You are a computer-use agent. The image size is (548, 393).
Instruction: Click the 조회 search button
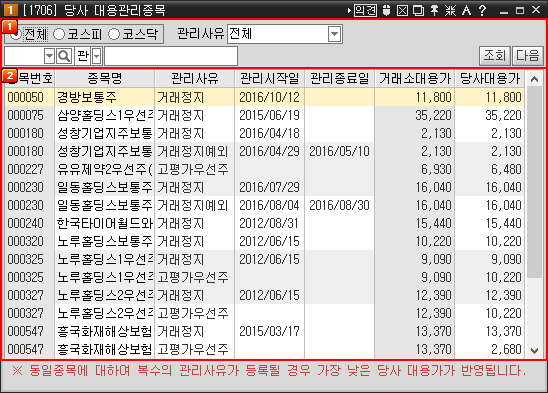click(x=495, y=56)
